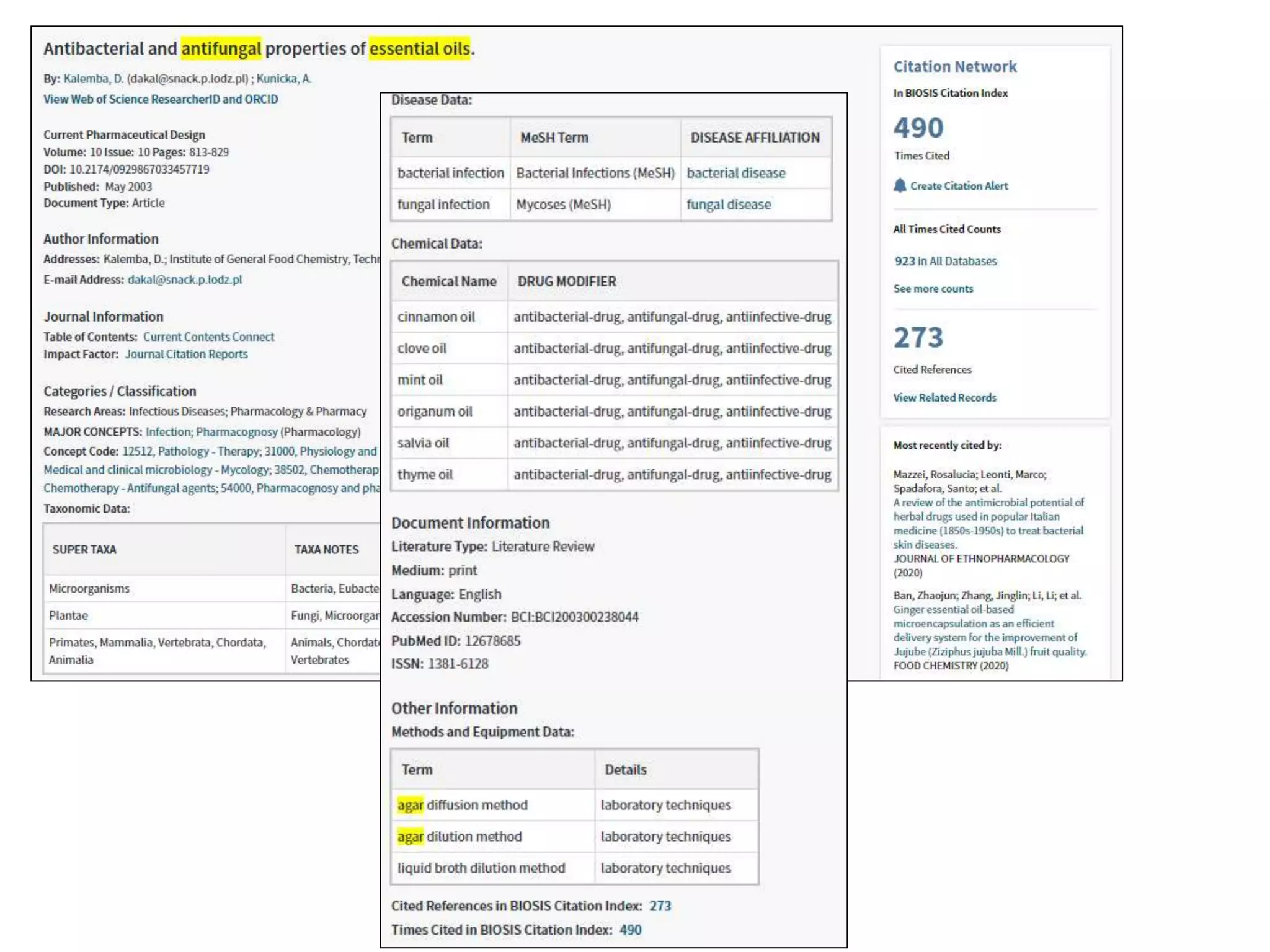
Task: Open Journal Citation Reports link
Action: (186, 354)
